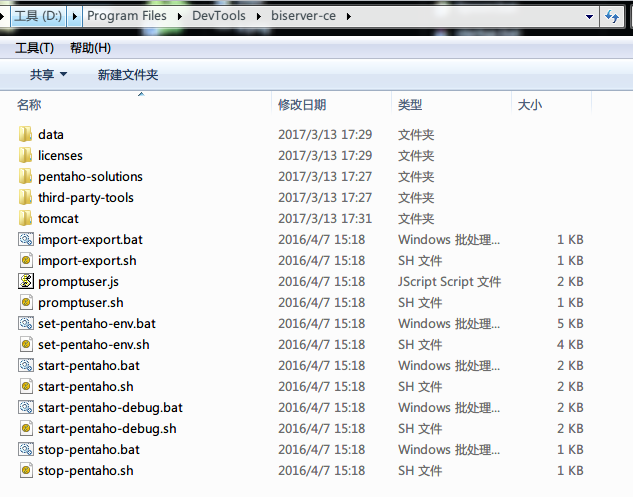Open the 帮助(H) menu

click(x=90, y=48)
